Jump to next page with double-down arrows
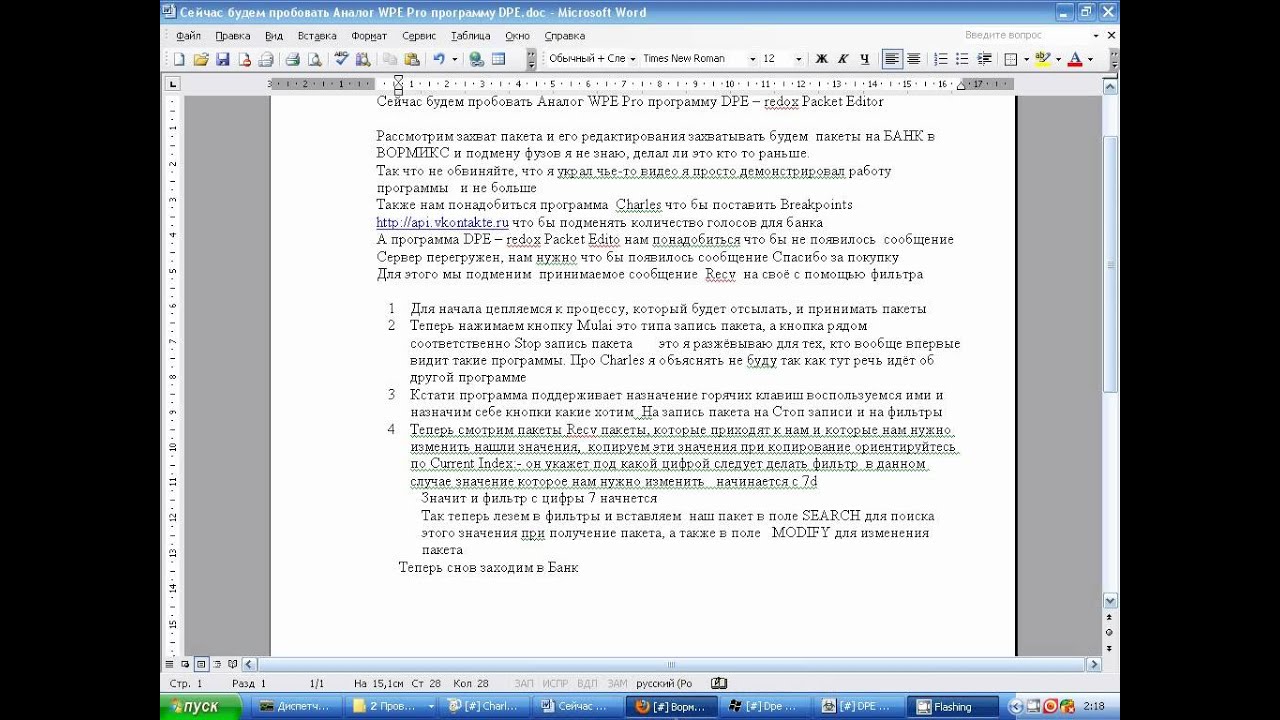The height and width of the screenshot is (720, 1280). pyautogui.click(x=1110, y=648)
